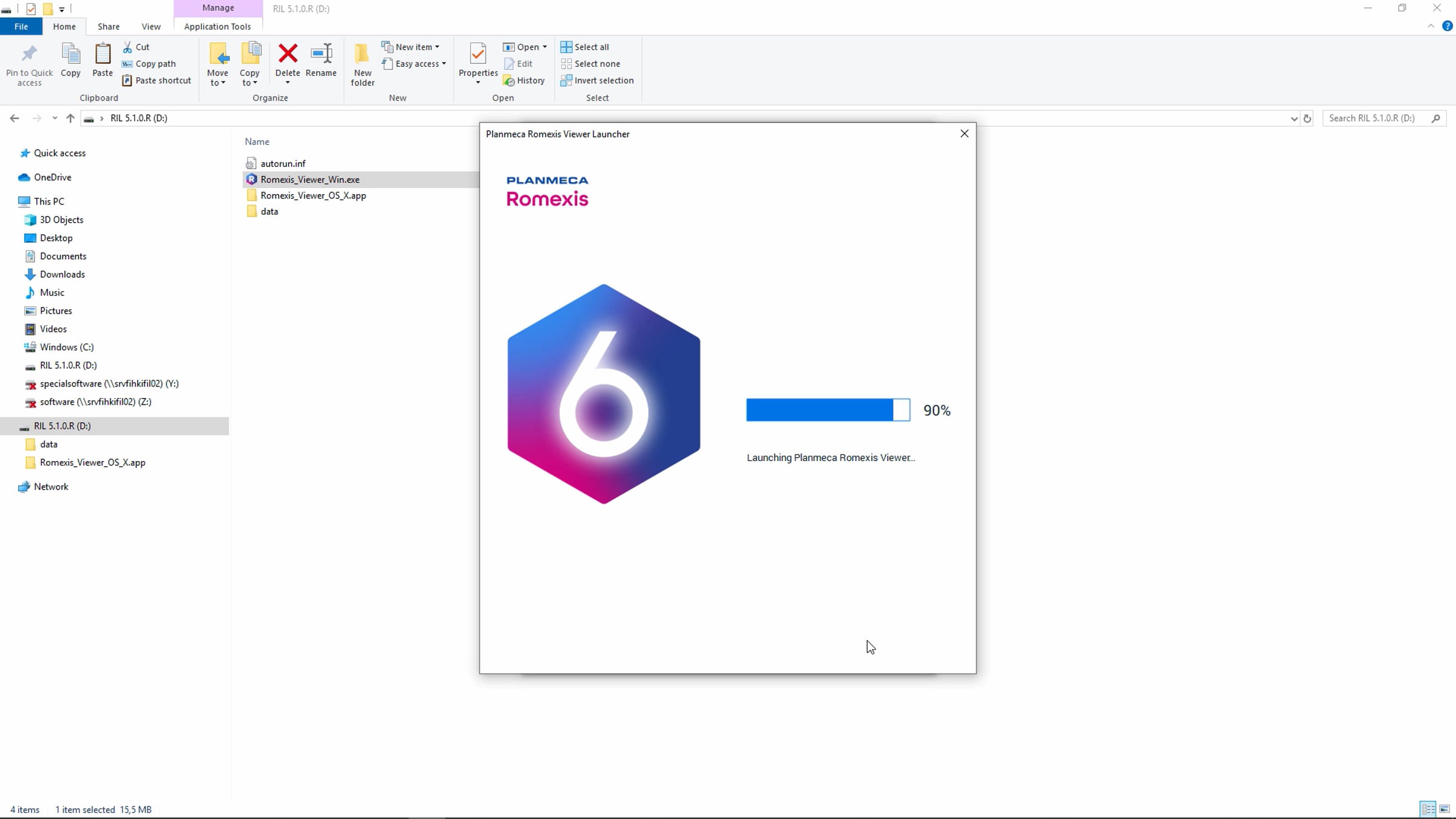
Task: Go back in Explorer navigation
Action: coord(15,118)
